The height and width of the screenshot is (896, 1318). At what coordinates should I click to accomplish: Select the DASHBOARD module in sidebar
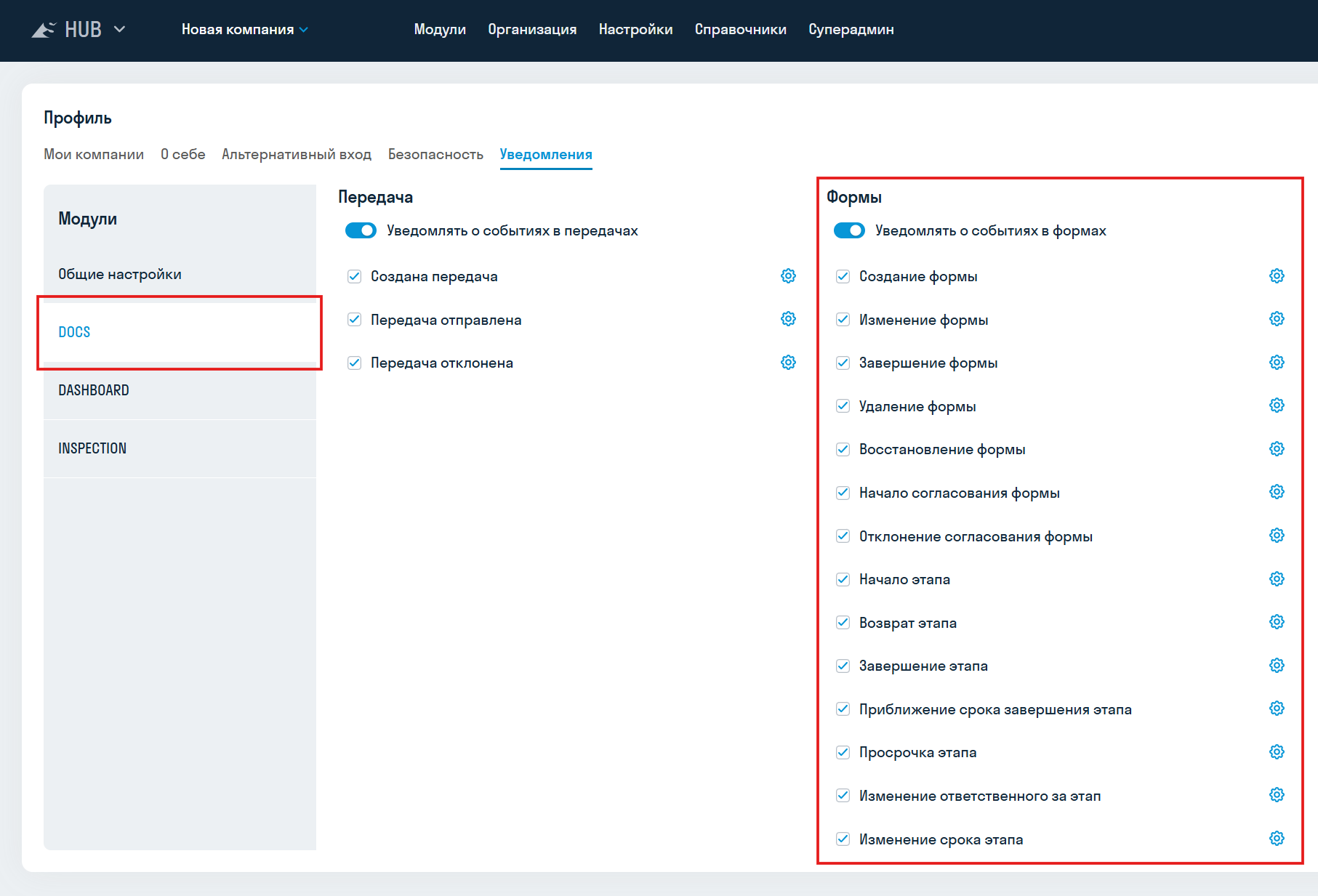coord(180,391)
